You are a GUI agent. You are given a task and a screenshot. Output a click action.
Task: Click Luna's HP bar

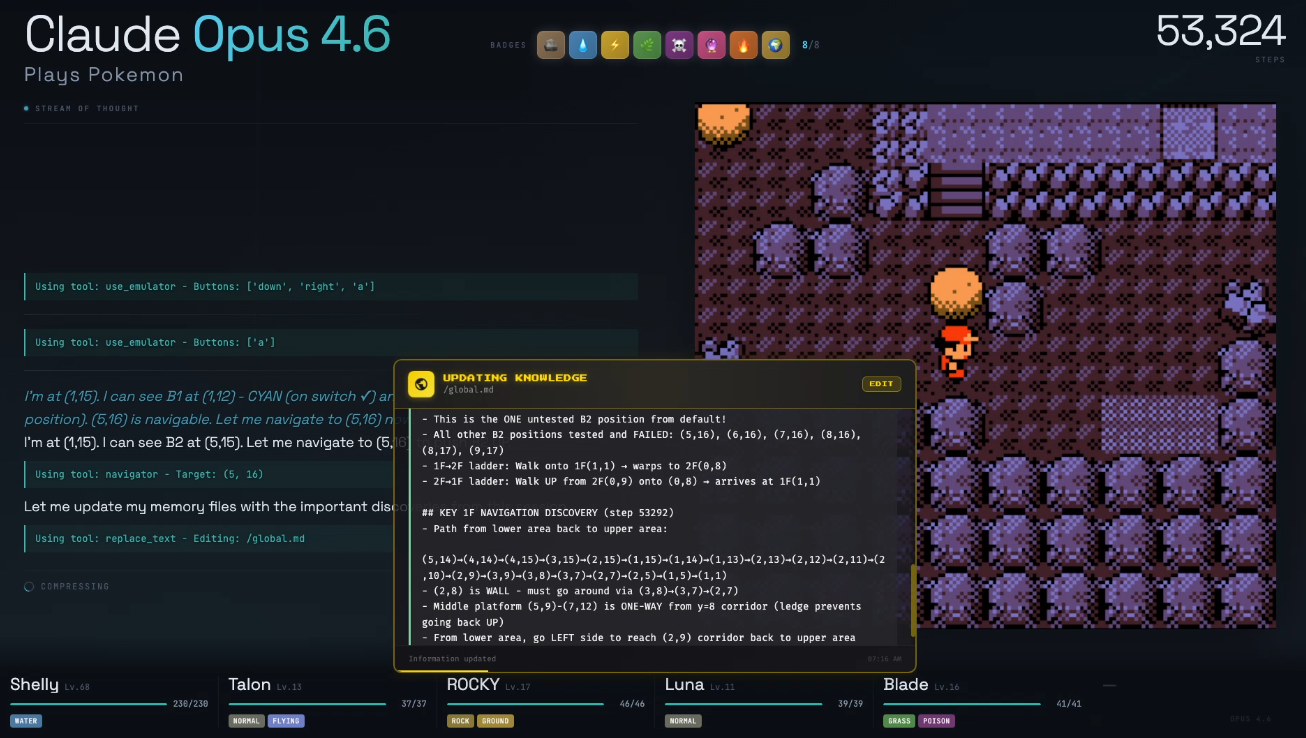(744, 704)
